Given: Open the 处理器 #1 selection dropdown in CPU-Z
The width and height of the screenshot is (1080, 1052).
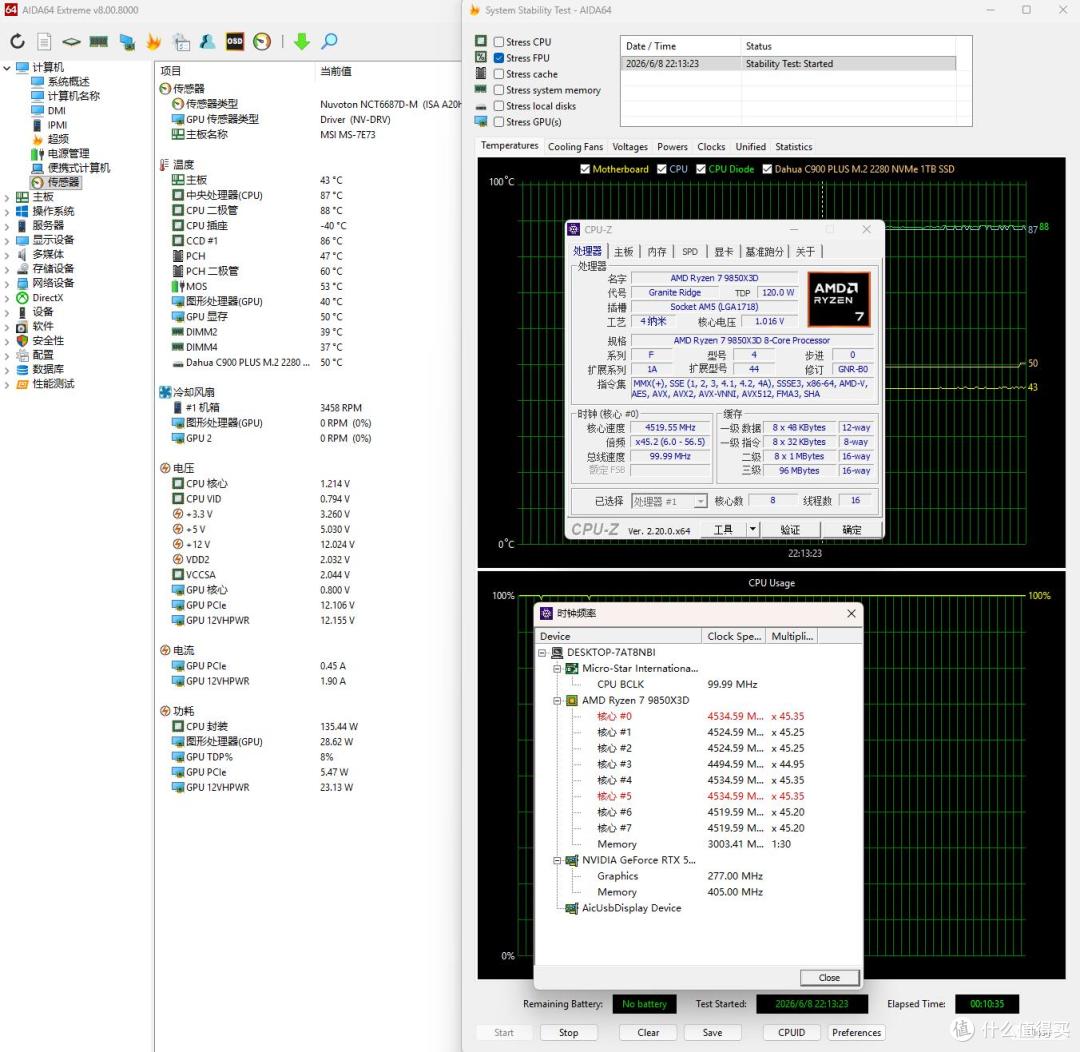Looking at the screenshot, I should tap(669, 501).
